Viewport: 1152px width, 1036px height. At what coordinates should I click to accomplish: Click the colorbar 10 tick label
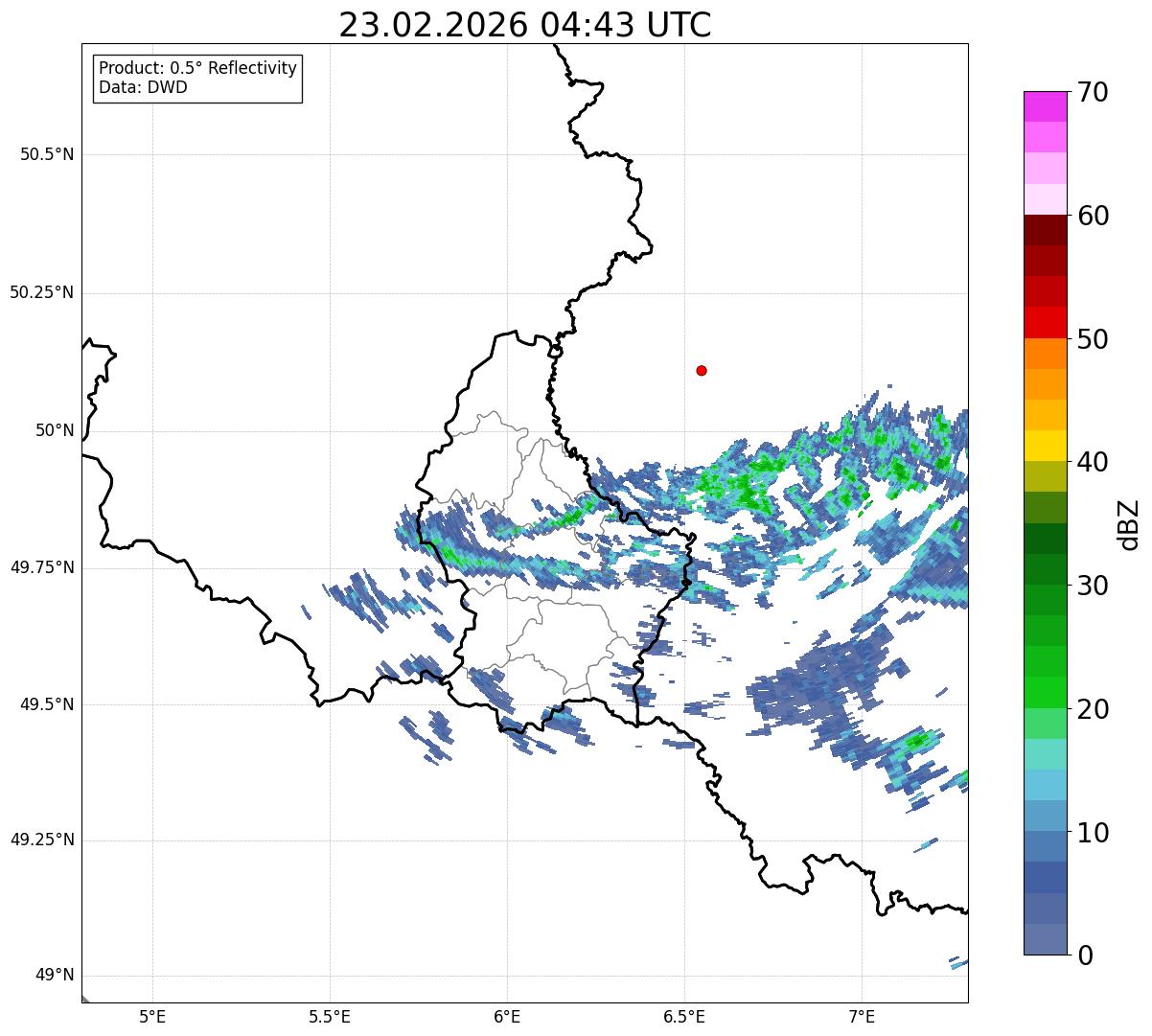pyautogui.click(x=1093, y=833)
